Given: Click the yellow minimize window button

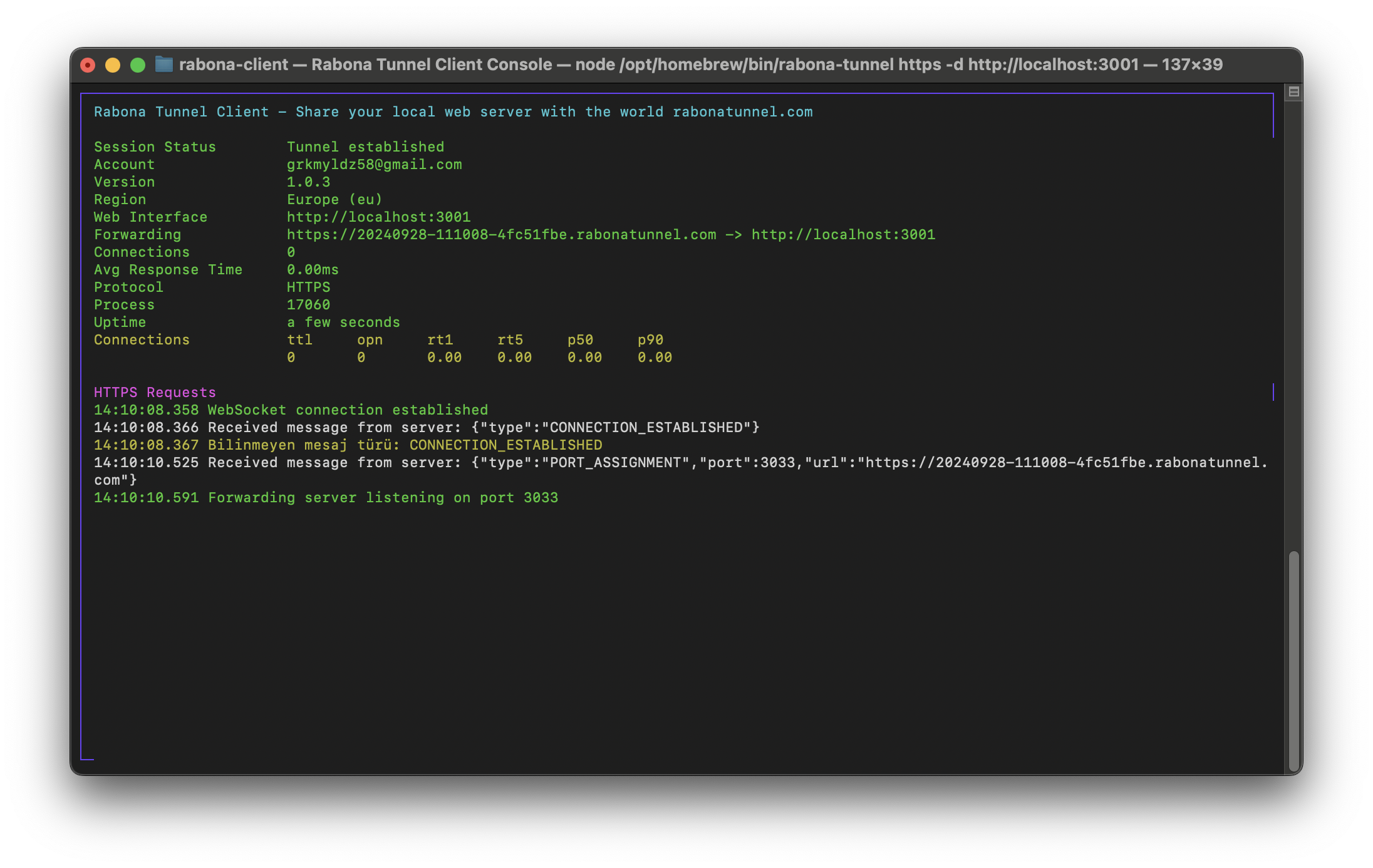Looking at the screenshot, I should click(x=113, y=65).
